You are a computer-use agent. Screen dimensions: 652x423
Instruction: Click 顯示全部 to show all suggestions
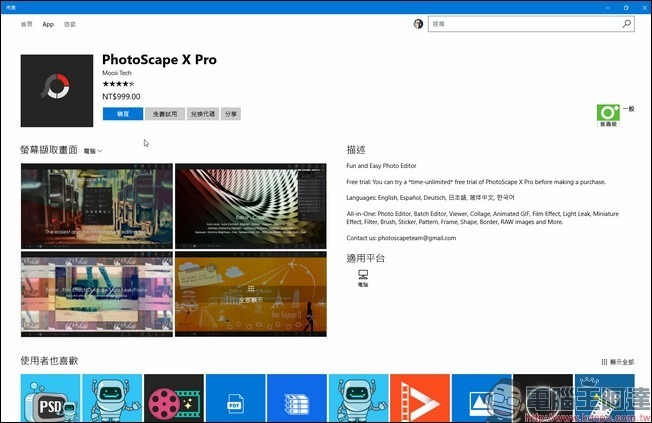(617, 362)
